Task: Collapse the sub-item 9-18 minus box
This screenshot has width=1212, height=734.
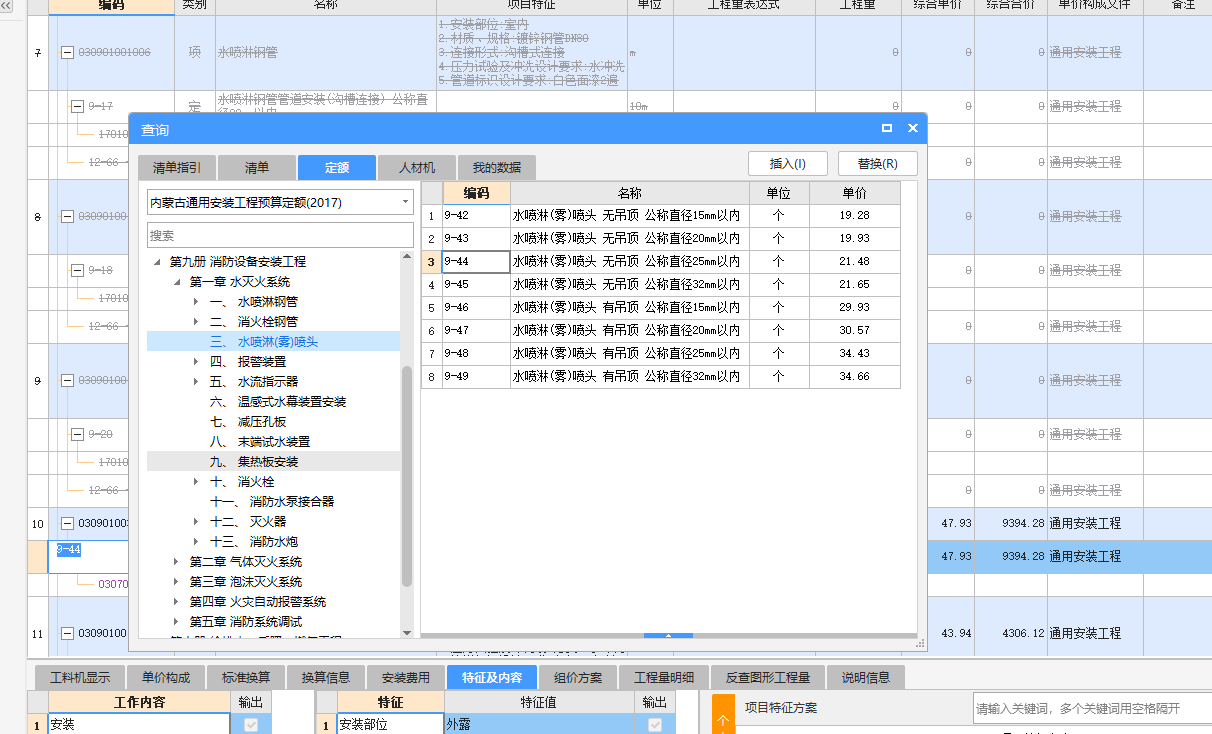Action: coord(77,270)
